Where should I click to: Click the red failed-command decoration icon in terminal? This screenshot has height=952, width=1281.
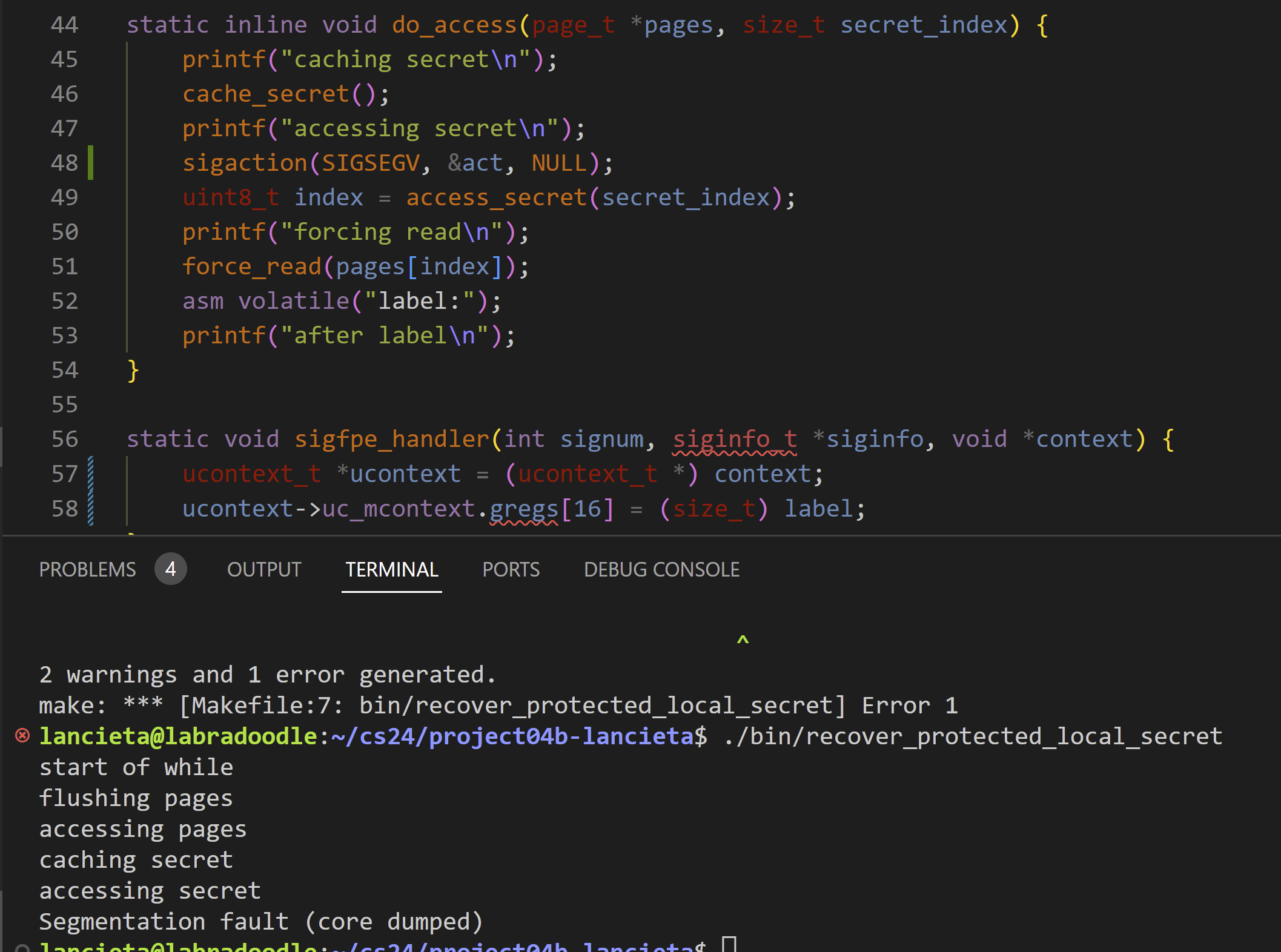[x=22, y=736]
